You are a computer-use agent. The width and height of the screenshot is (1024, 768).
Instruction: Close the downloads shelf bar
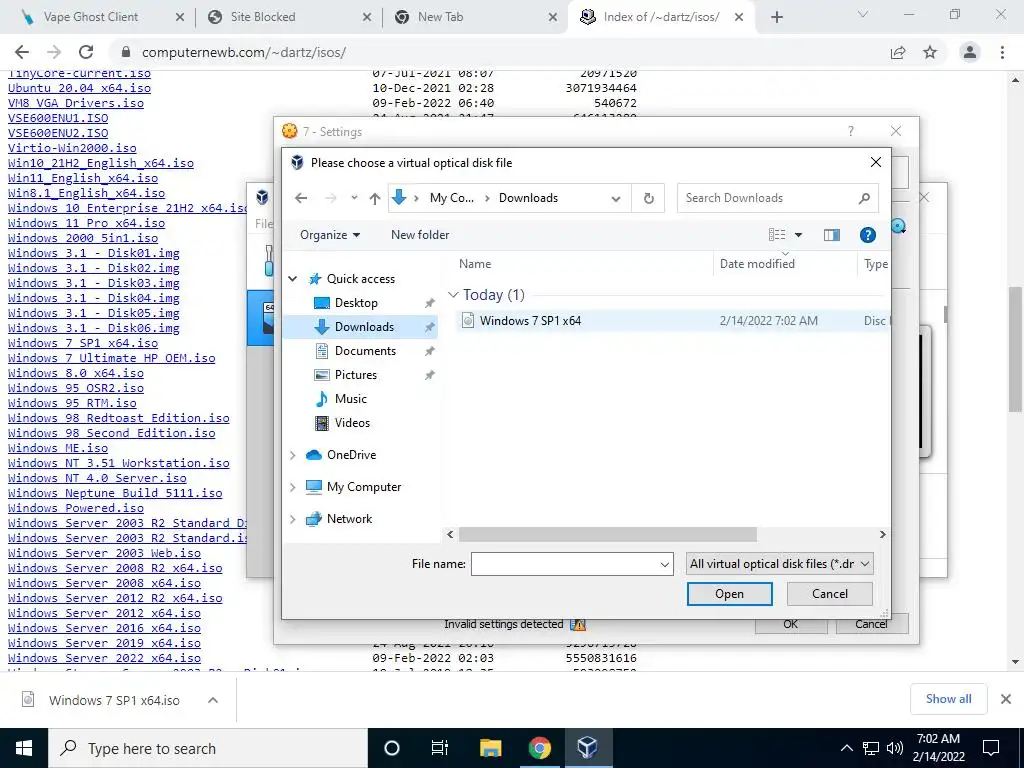point(1006,699)
